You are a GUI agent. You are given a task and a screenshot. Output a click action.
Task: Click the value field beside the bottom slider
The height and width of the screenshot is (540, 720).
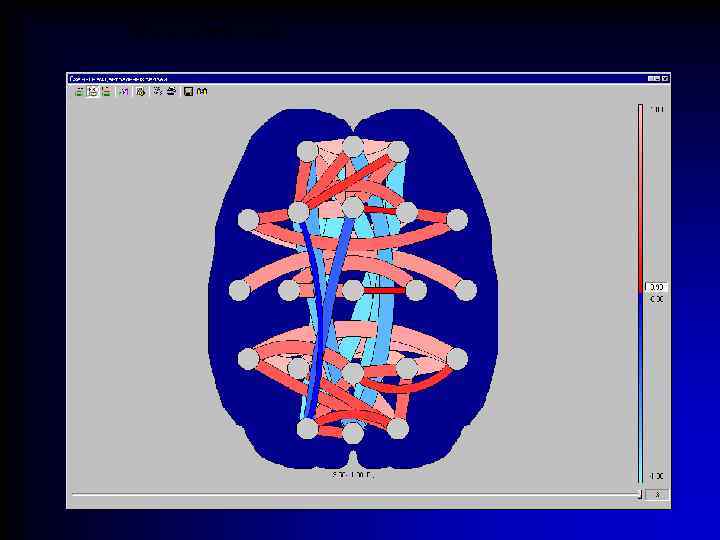[x=657, y=495]
